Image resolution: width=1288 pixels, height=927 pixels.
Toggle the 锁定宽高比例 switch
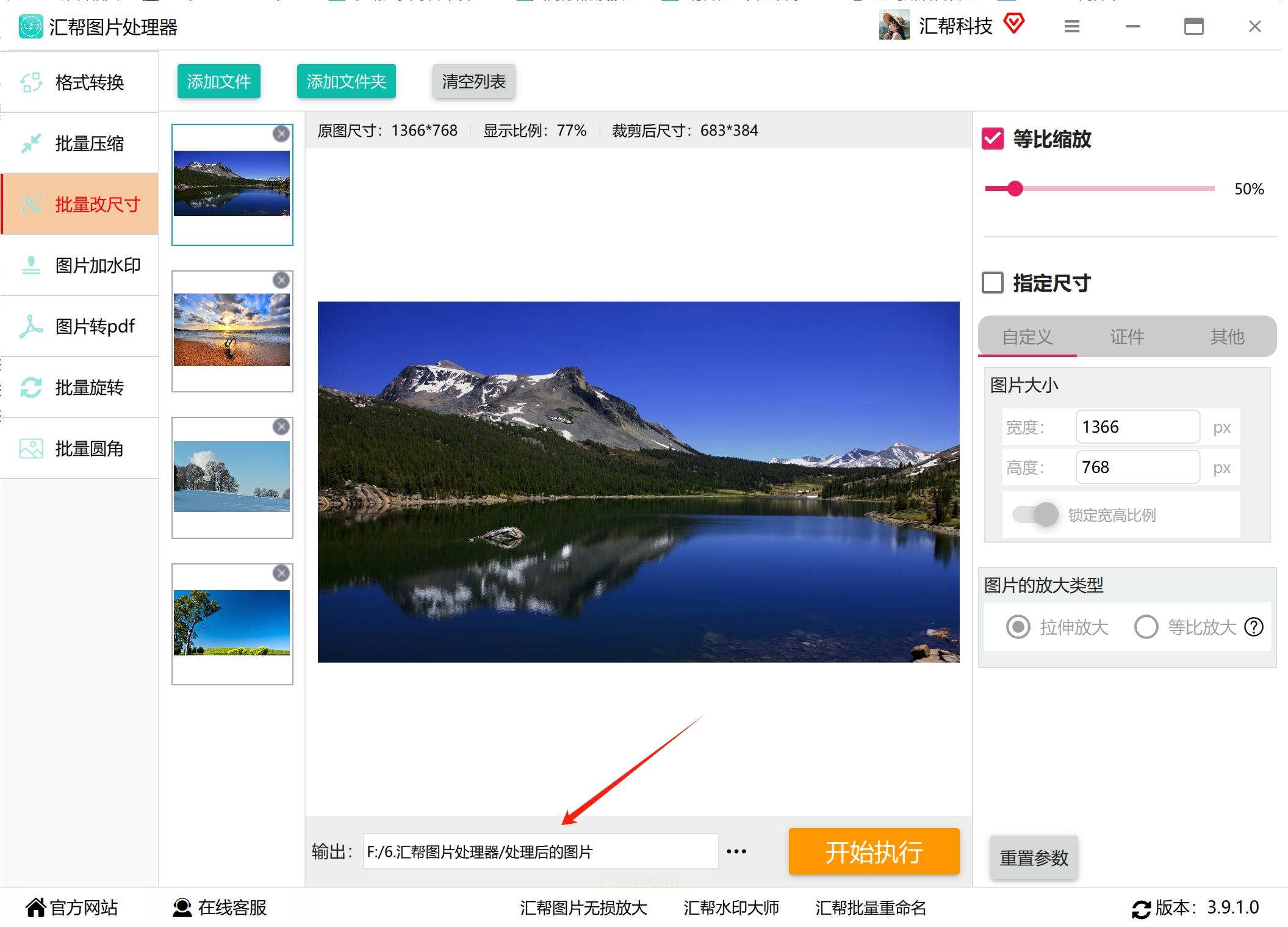[1036, 514]
